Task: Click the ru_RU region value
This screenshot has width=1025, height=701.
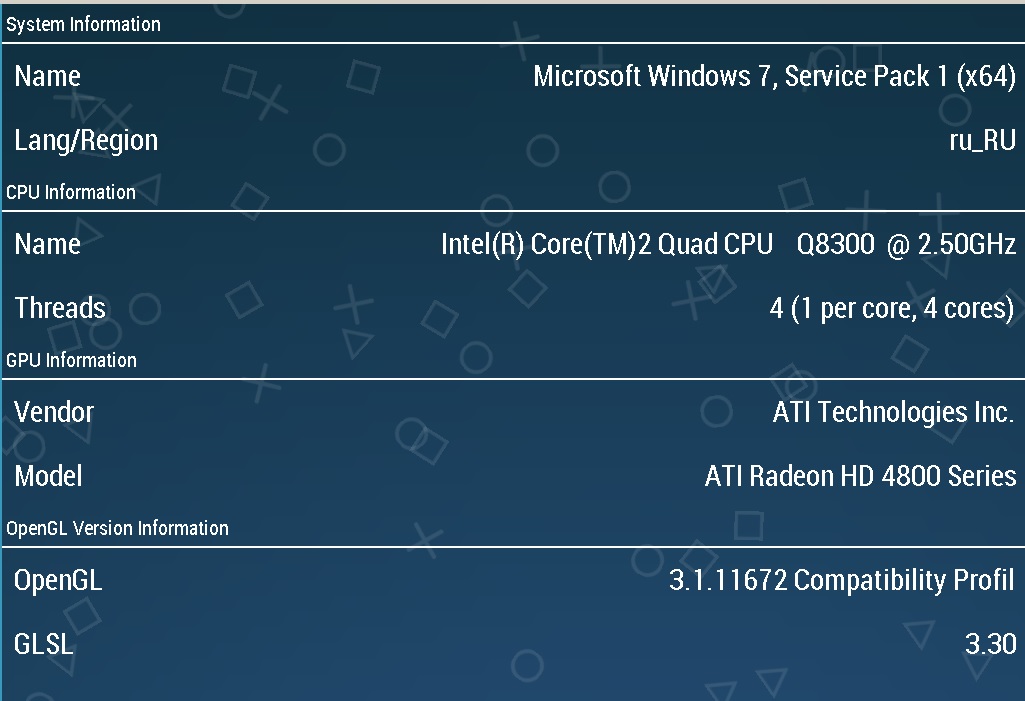Action: point(982,140)
